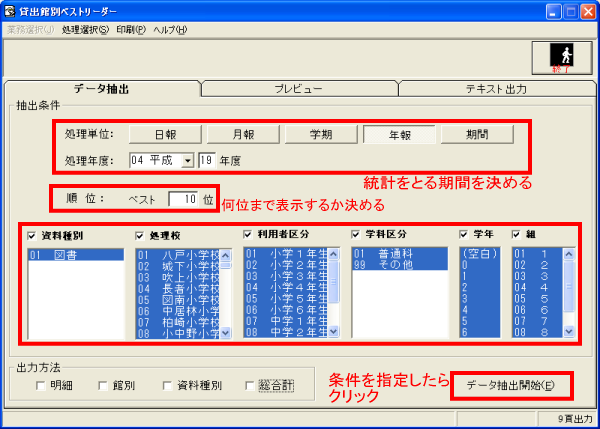Select 06 小学6年生 in 利用者区分 list
This screenshot has width=600, height=429.
pos(286,310)
